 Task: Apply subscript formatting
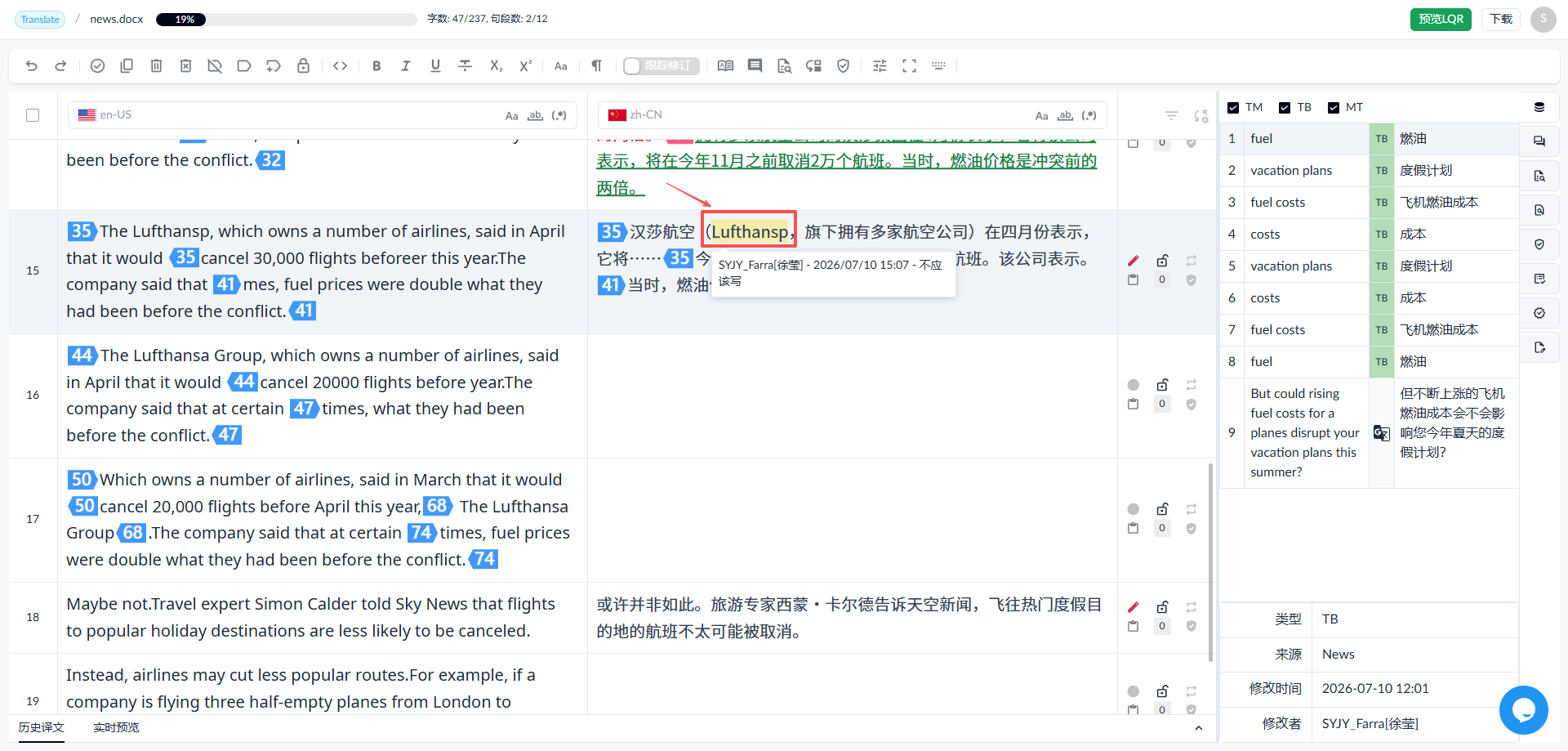tap(496, 66)
